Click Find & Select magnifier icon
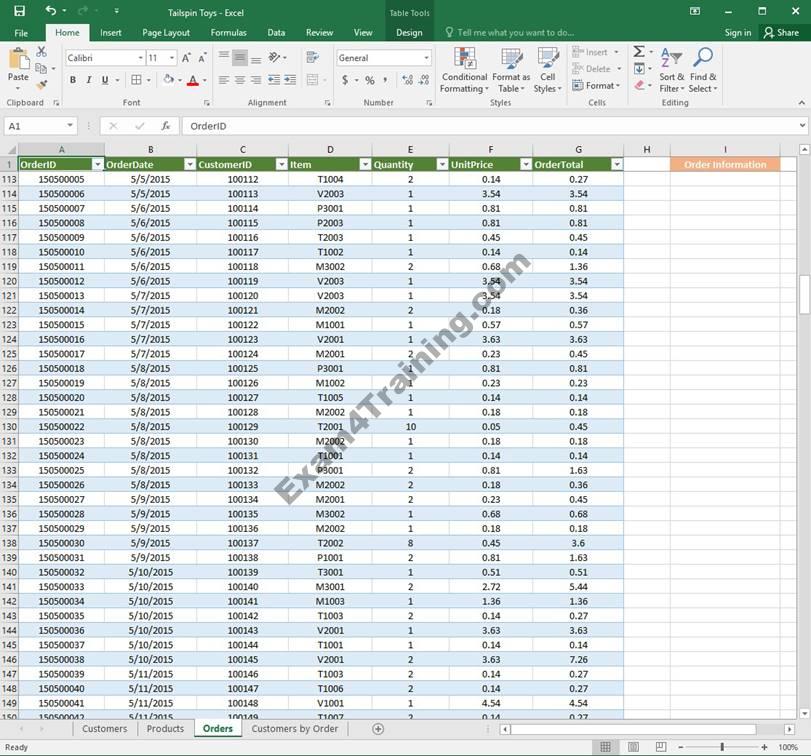 coord(703,69)
